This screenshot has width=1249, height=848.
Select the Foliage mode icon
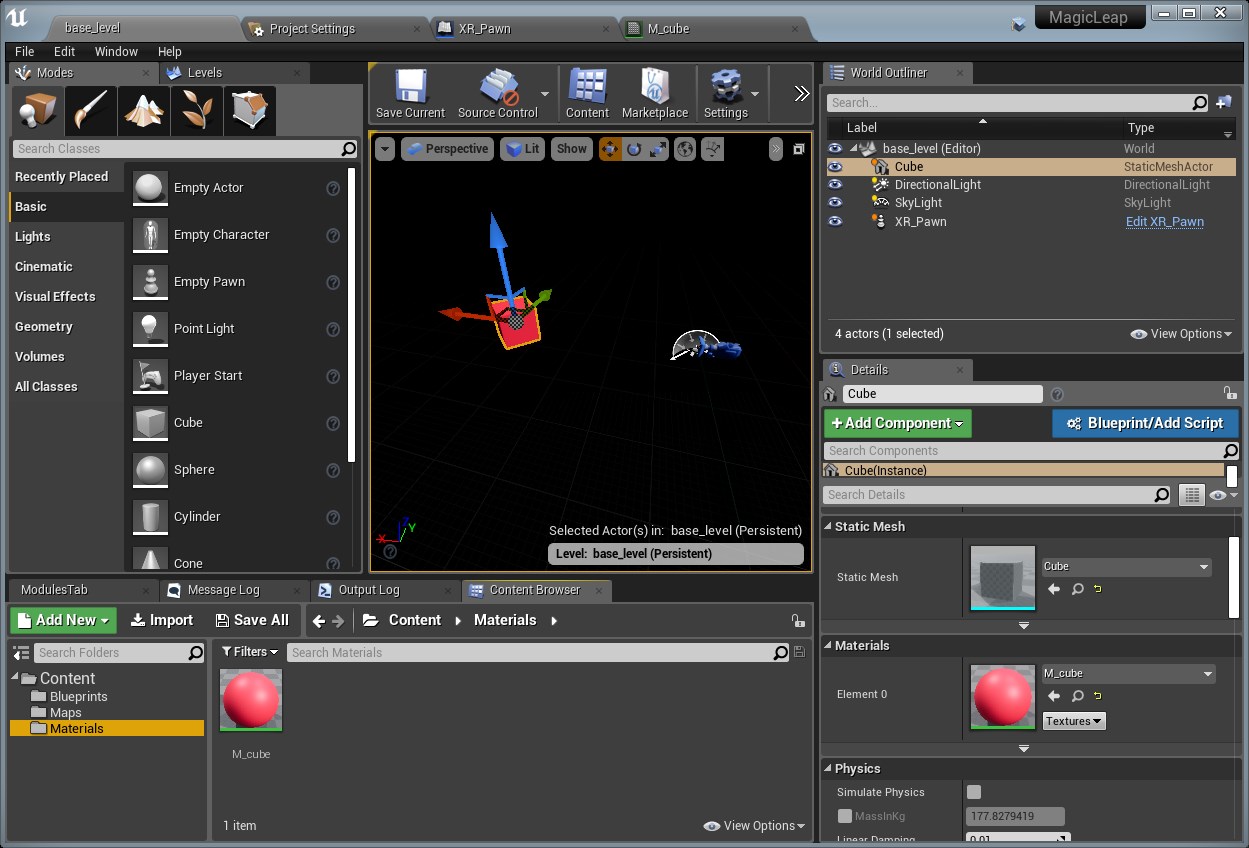197,109
